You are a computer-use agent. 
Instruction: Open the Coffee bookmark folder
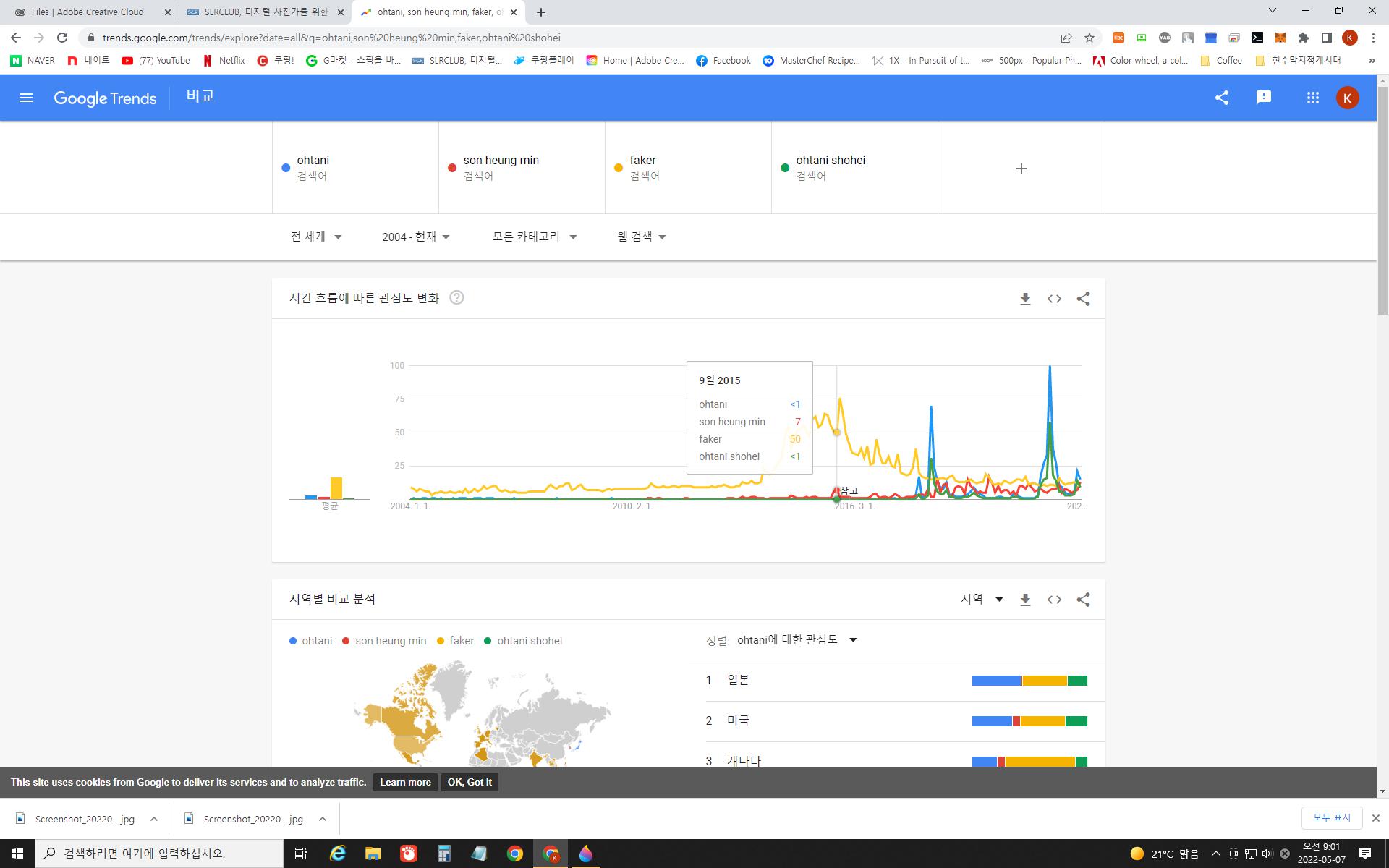click(x=1221, y=61)
